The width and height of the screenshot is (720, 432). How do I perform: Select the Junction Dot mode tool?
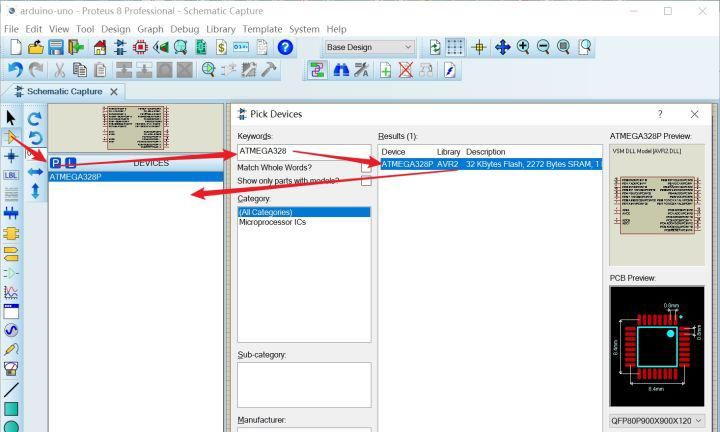pos(11,156)
